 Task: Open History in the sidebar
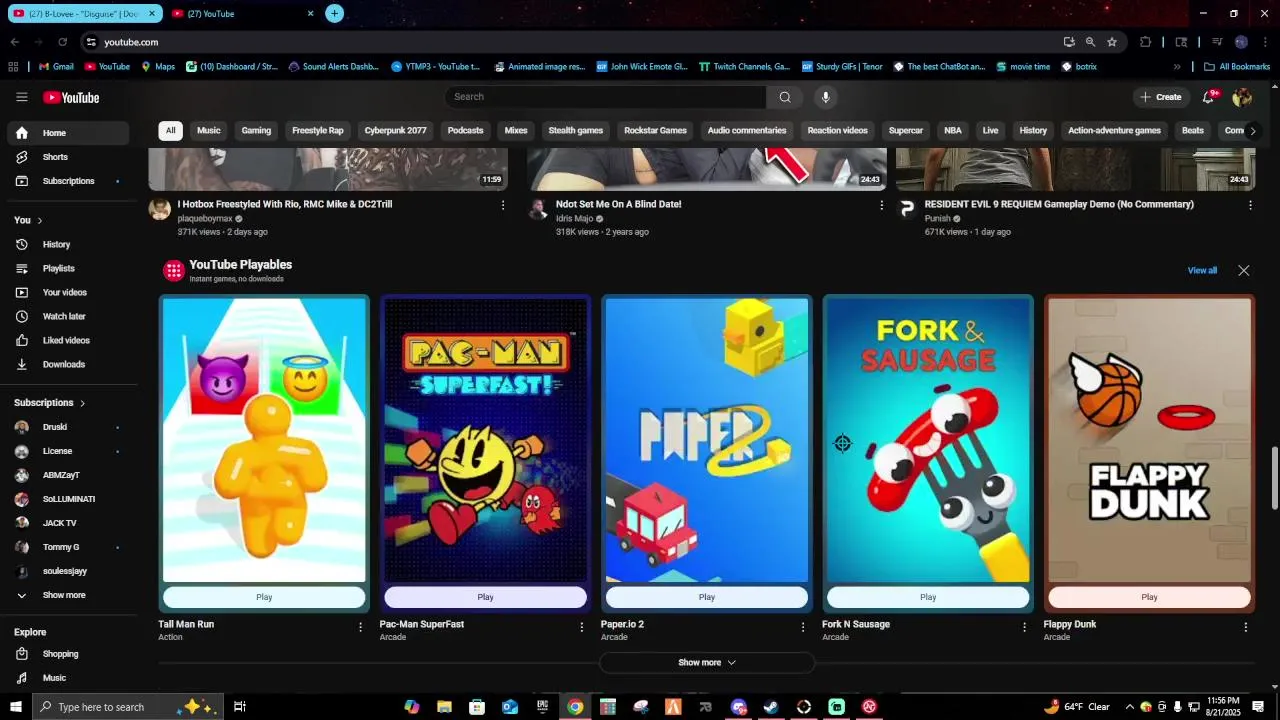click(x=68, y=245)
